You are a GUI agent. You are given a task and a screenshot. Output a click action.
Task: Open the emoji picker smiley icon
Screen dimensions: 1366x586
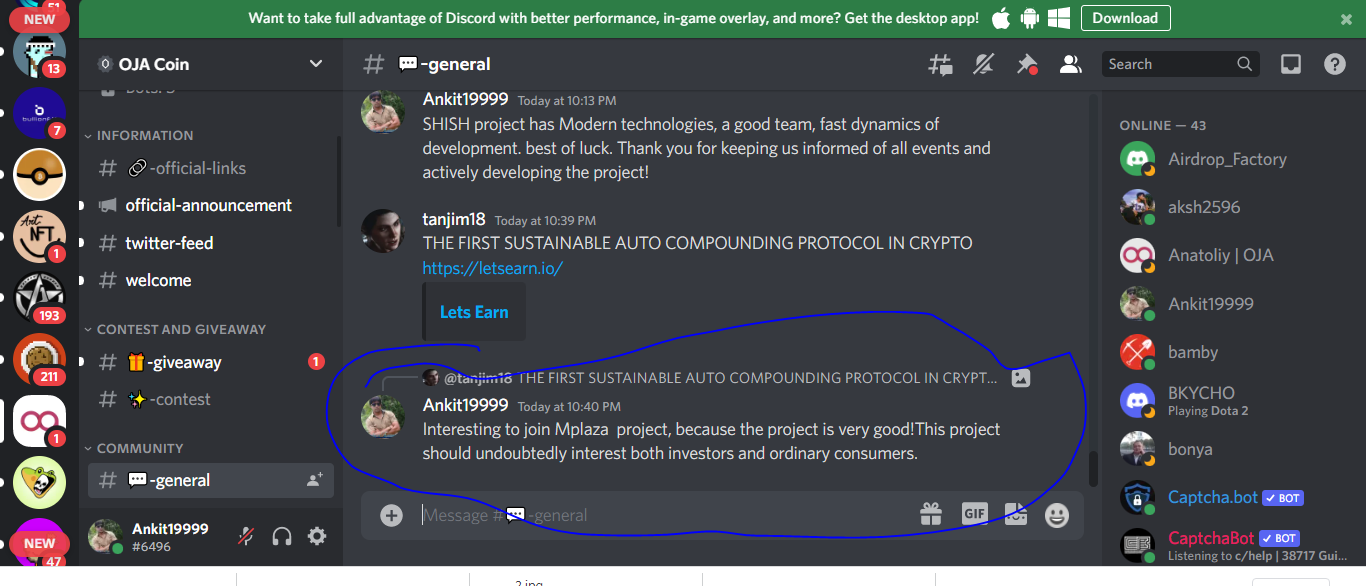pos(1057,515)
